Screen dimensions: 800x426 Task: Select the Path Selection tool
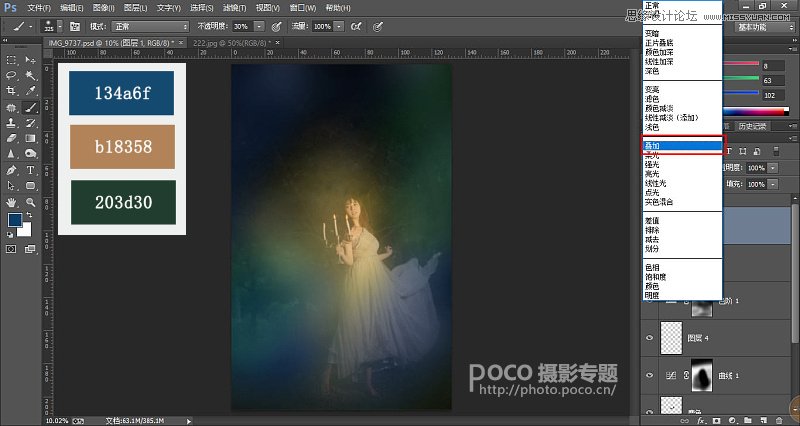tap(11, 186)
